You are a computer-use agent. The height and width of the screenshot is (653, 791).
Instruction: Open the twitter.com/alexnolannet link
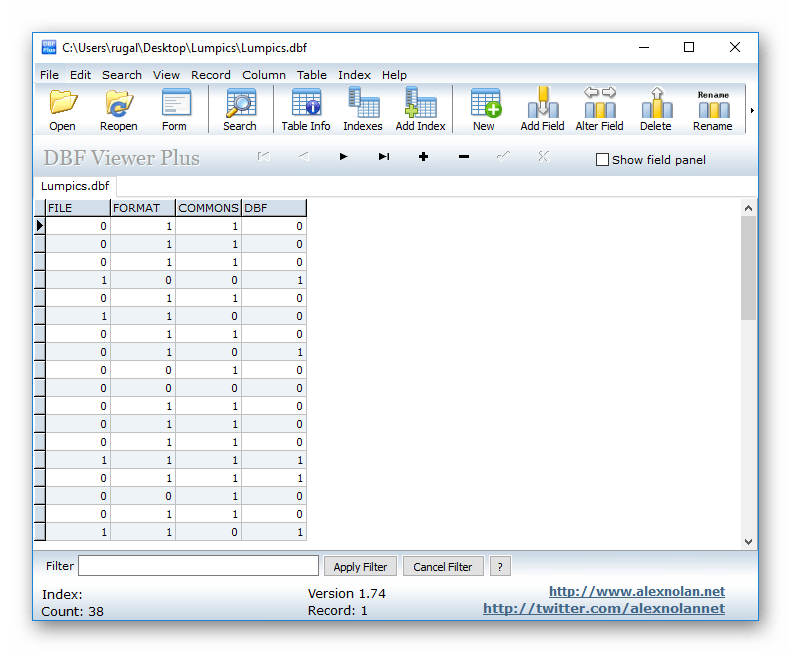[x=604, y=608]
